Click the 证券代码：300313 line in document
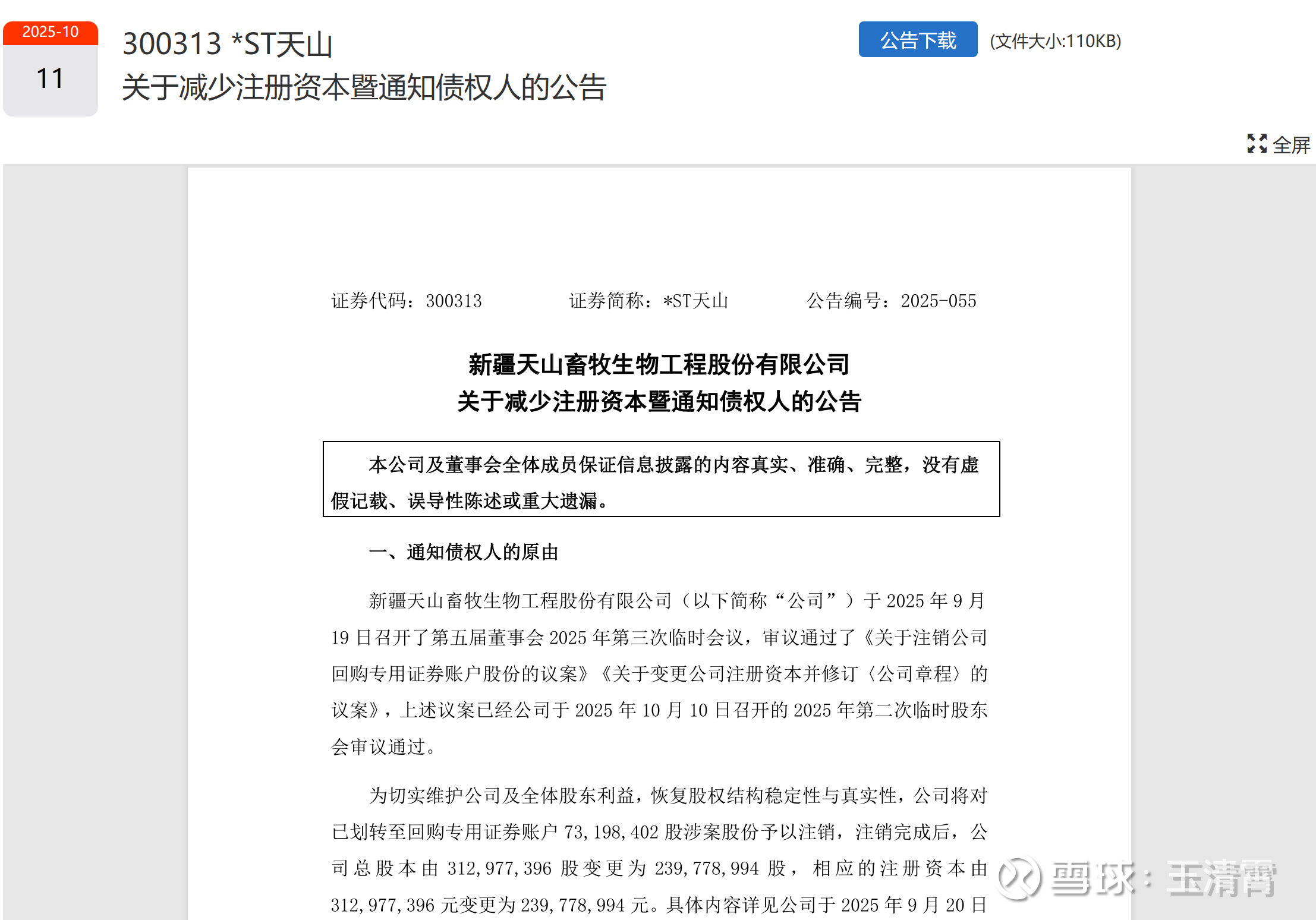Screen dimensions: 1316x920 tap(407, 301)
